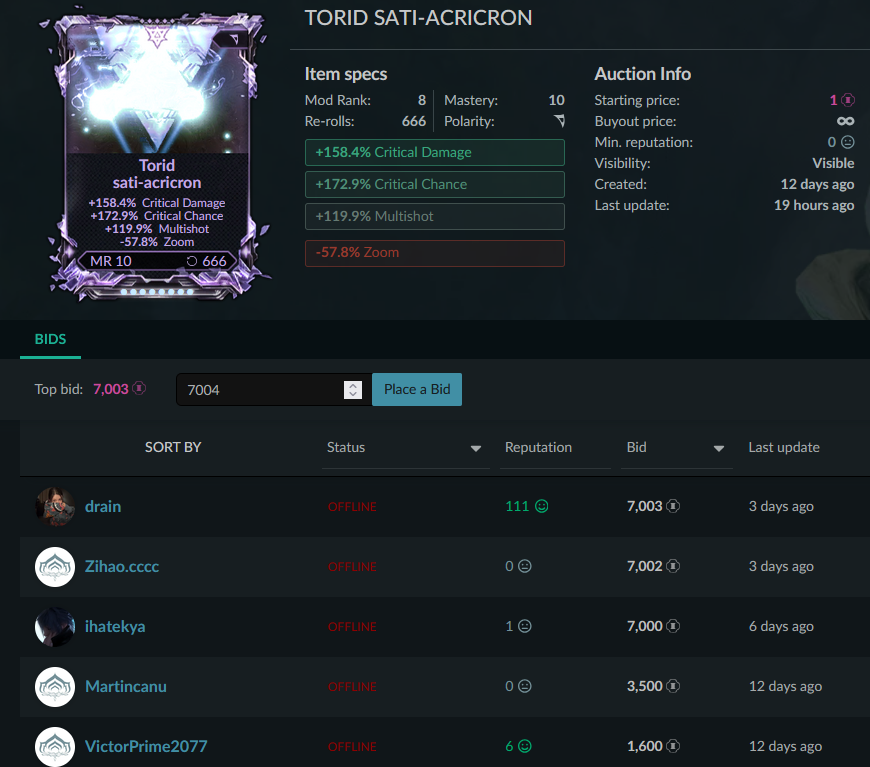Click the Last update column header
Viewport: 870px width, 767px height.
[783, 447]
